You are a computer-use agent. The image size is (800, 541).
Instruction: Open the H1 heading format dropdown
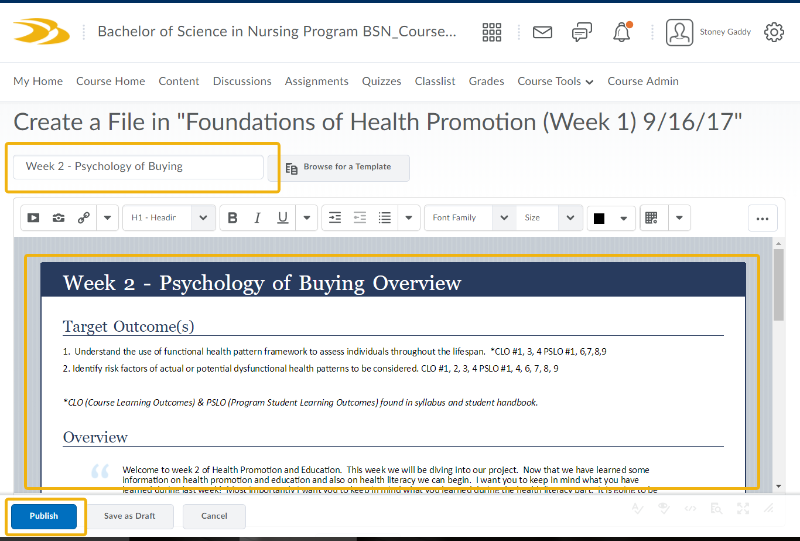168,218
